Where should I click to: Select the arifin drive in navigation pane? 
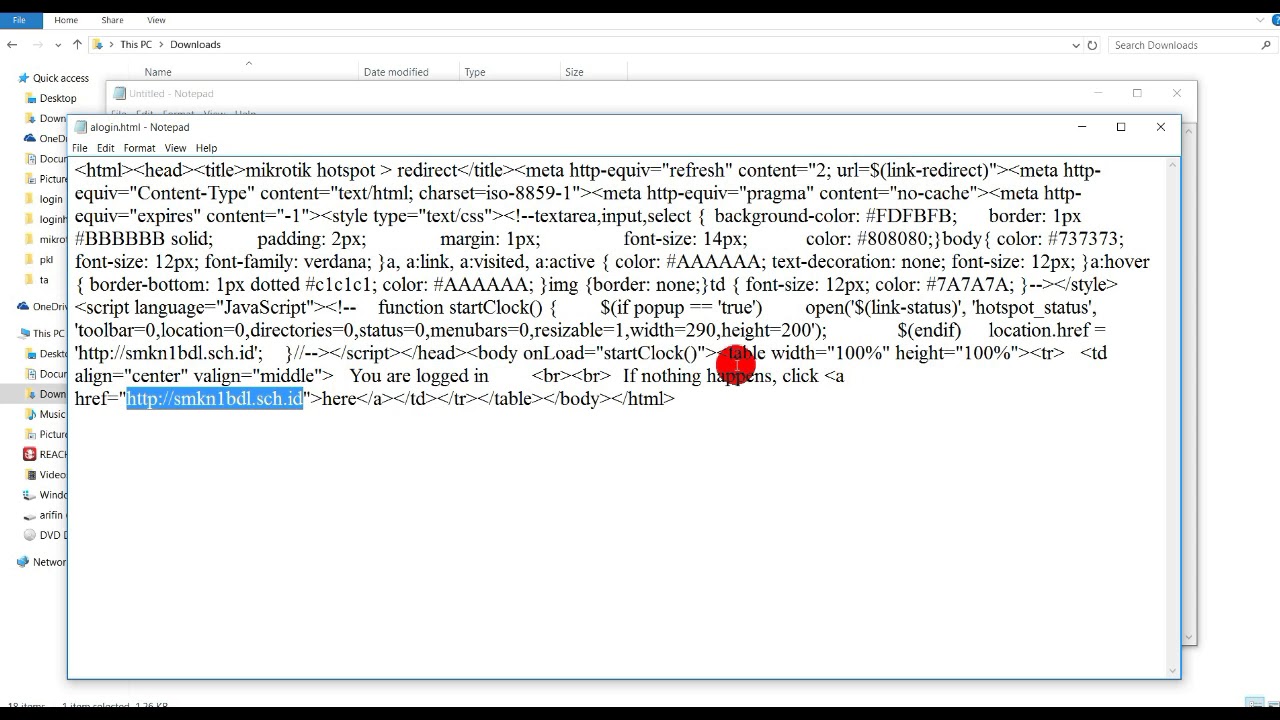pyautogui.click(x=50, y=515)
